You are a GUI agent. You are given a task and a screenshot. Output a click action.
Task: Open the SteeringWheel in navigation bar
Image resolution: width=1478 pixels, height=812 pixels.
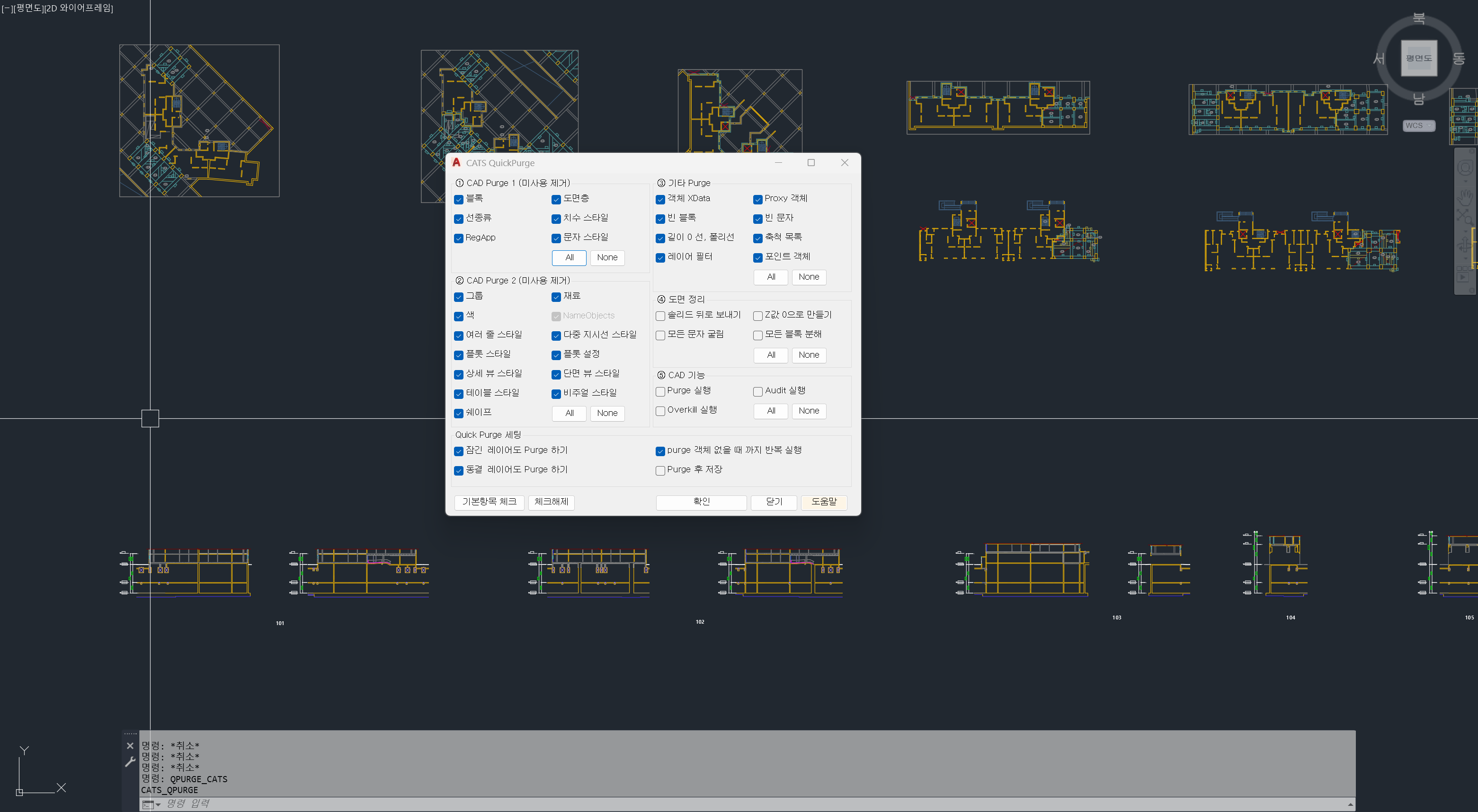tap(1465, 168)
